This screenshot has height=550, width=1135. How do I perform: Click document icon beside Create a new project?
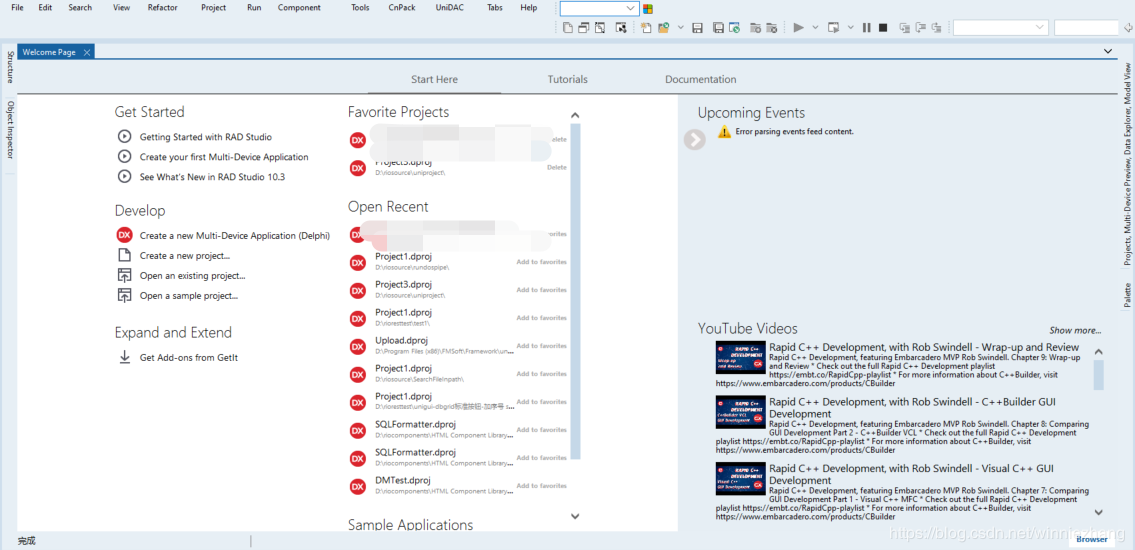[125, 255]
